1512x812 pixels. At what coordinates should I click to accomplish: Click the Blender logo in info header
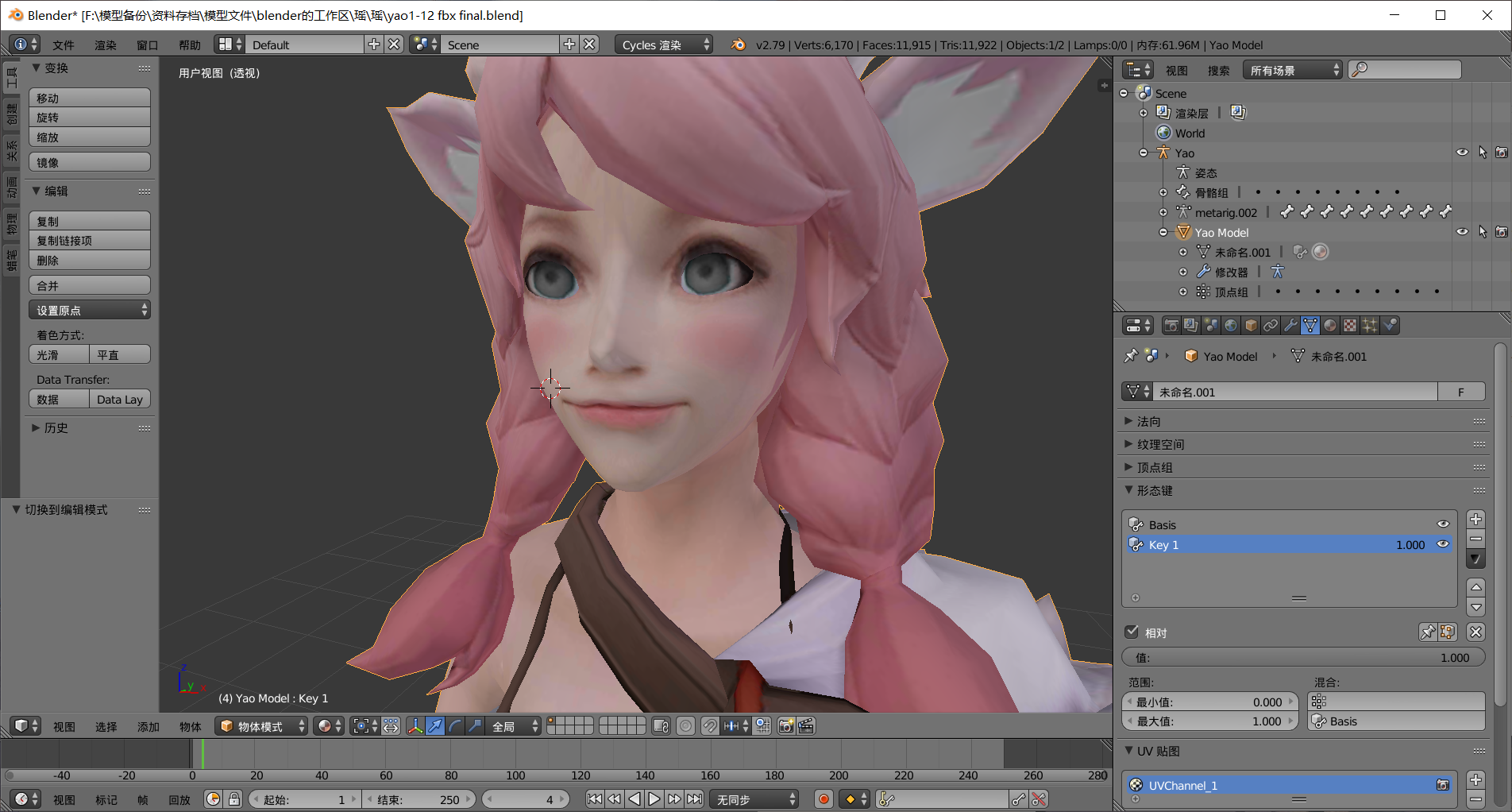point(739,44)
